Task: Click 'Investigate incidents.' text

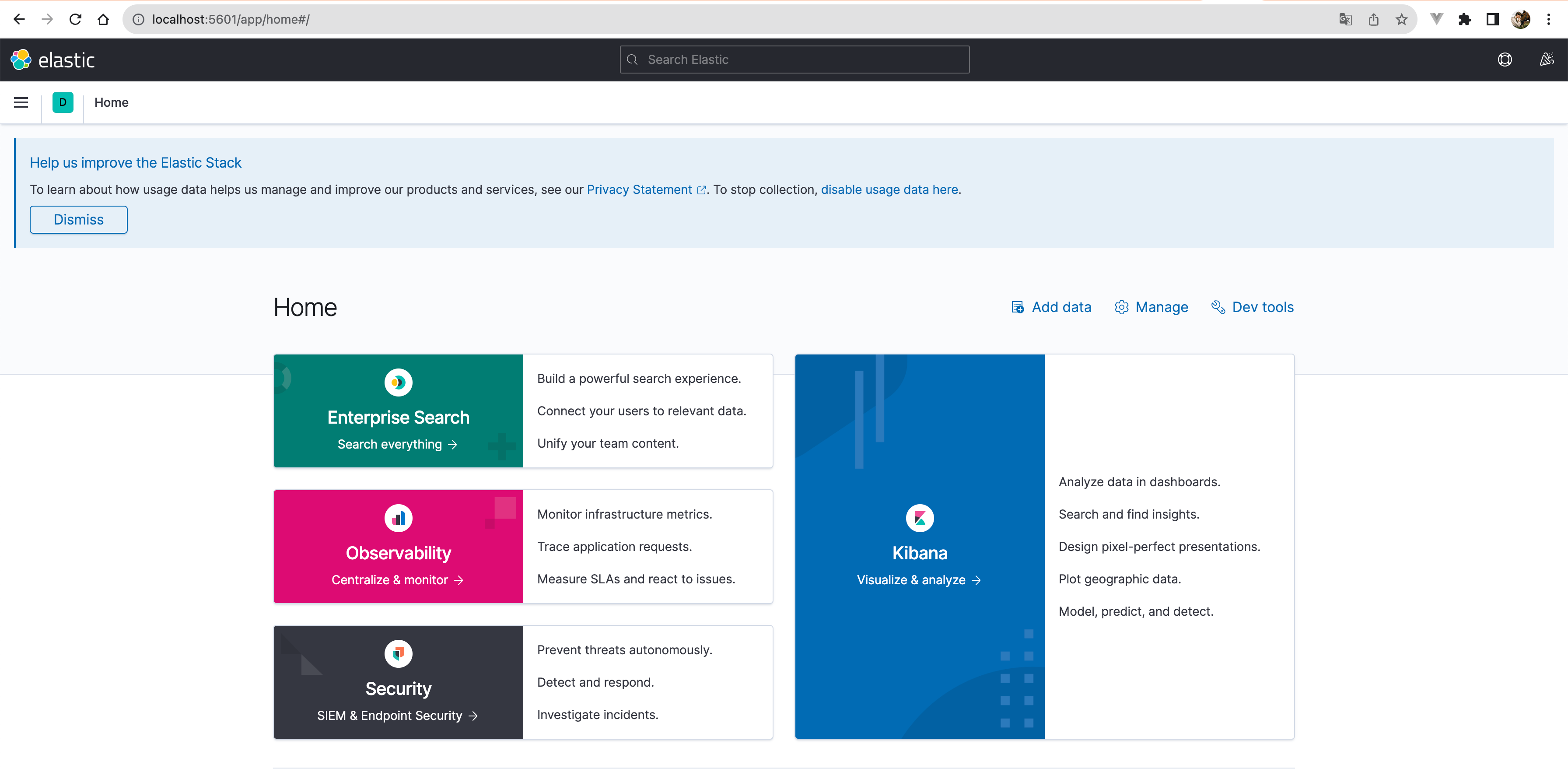Action: tap(598, 716)
